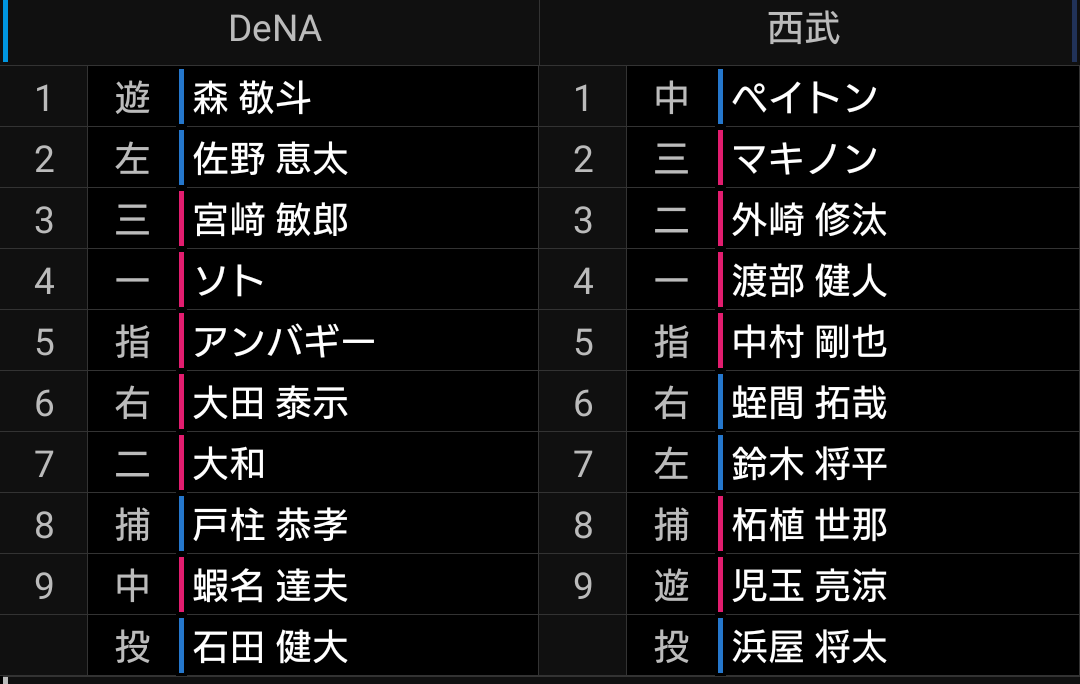
Task: Open 外崎 修汰 player entry
Action: tap(809, 219)
